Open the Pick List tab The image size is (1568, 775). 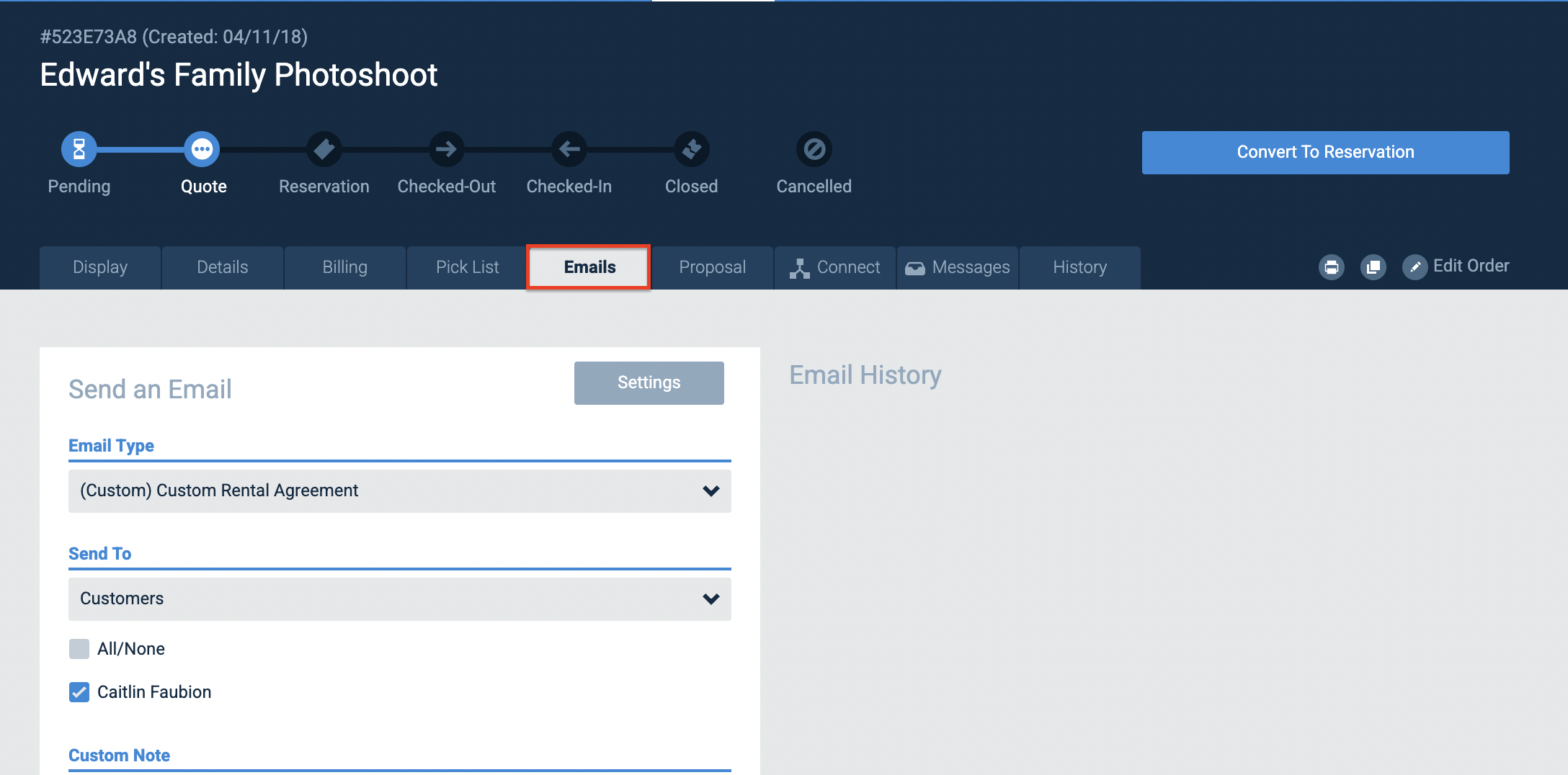point(468,268)
